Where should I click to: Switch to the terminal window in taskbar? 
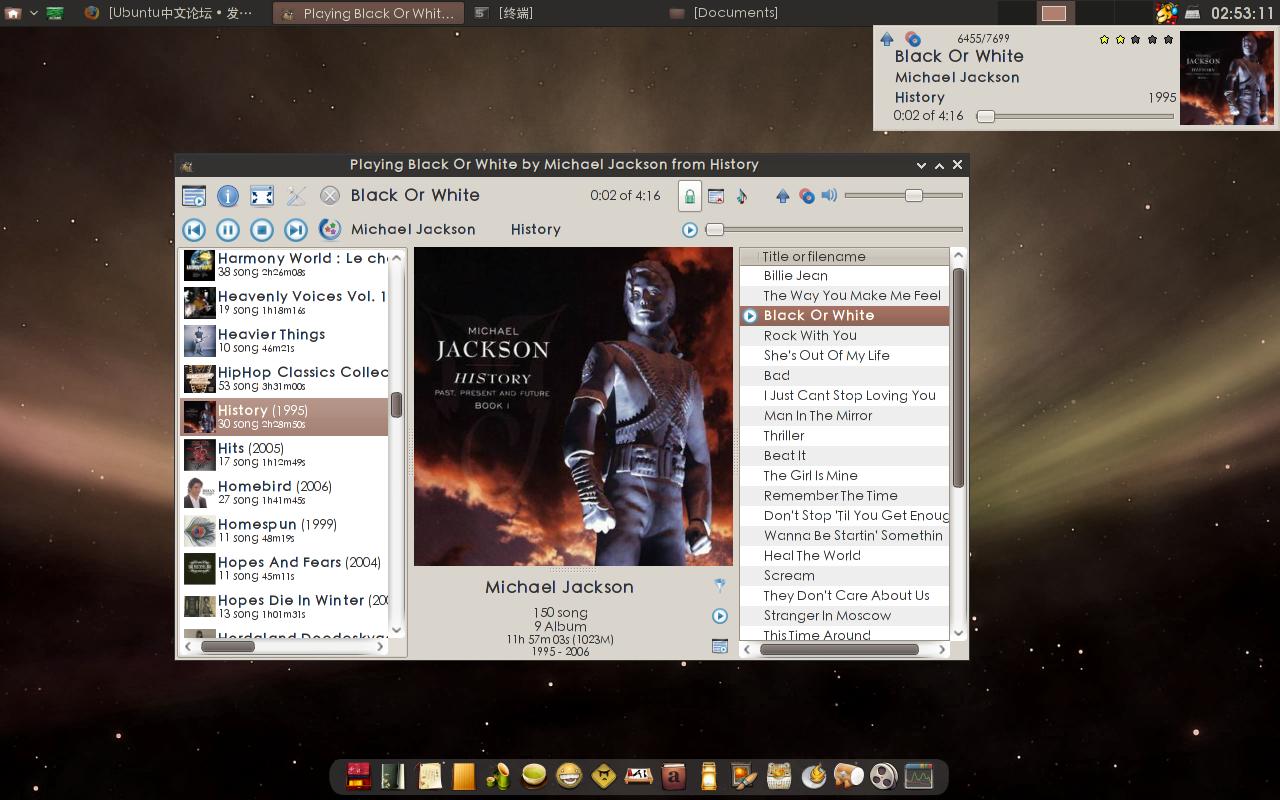505,13
